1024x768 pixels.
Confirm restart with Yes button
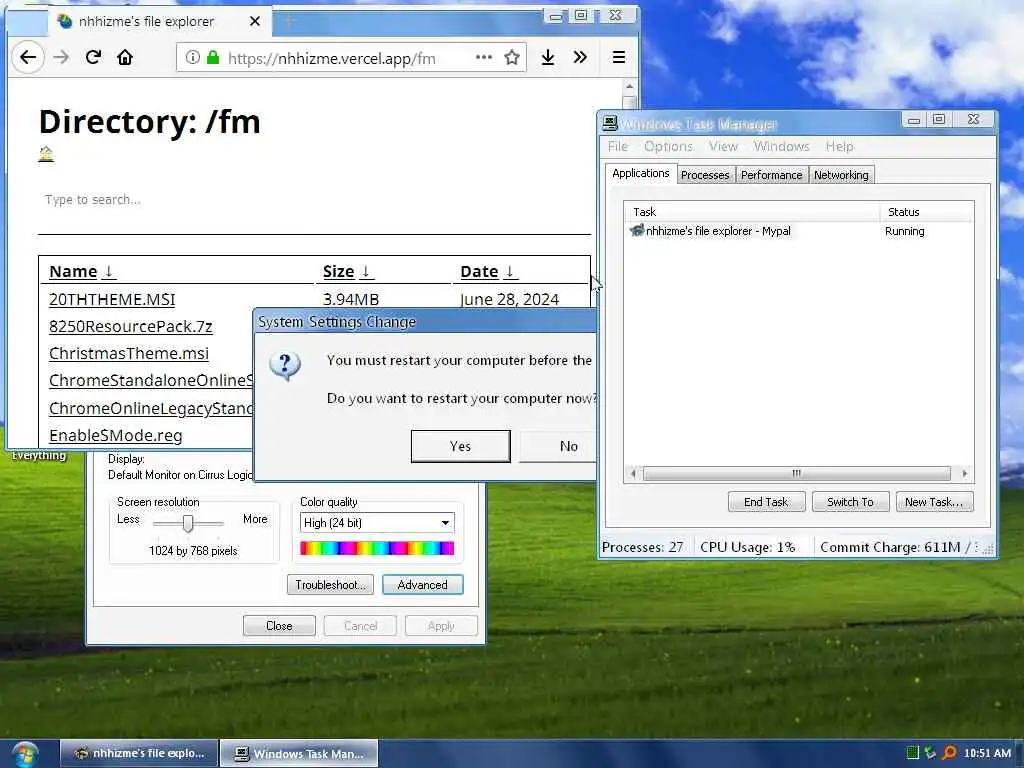[x=460, y=446]
